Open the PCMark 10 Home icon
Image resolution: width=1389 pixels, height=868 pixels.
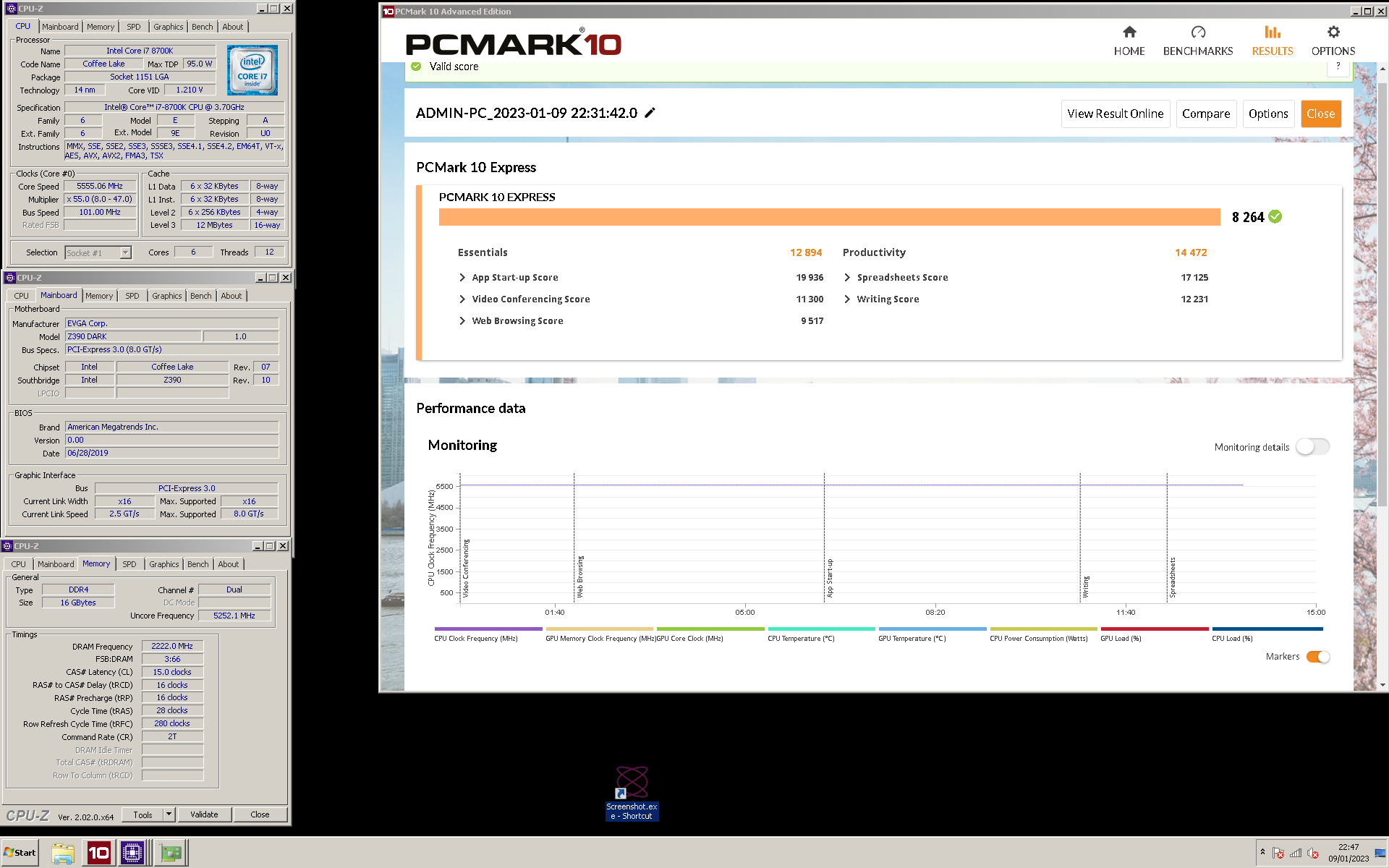click(1129, 32)
